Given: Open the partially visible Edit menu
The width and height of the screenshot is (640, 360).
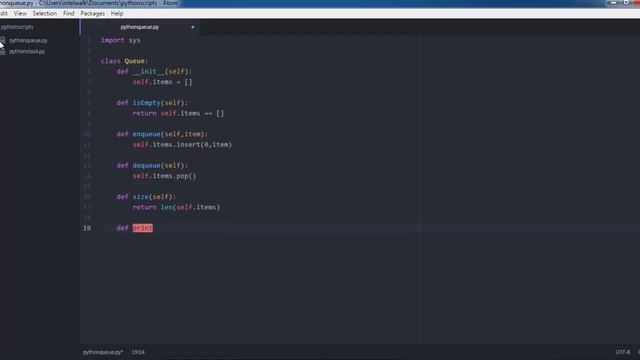Looking at the screenshot, I should pos(4,13).
